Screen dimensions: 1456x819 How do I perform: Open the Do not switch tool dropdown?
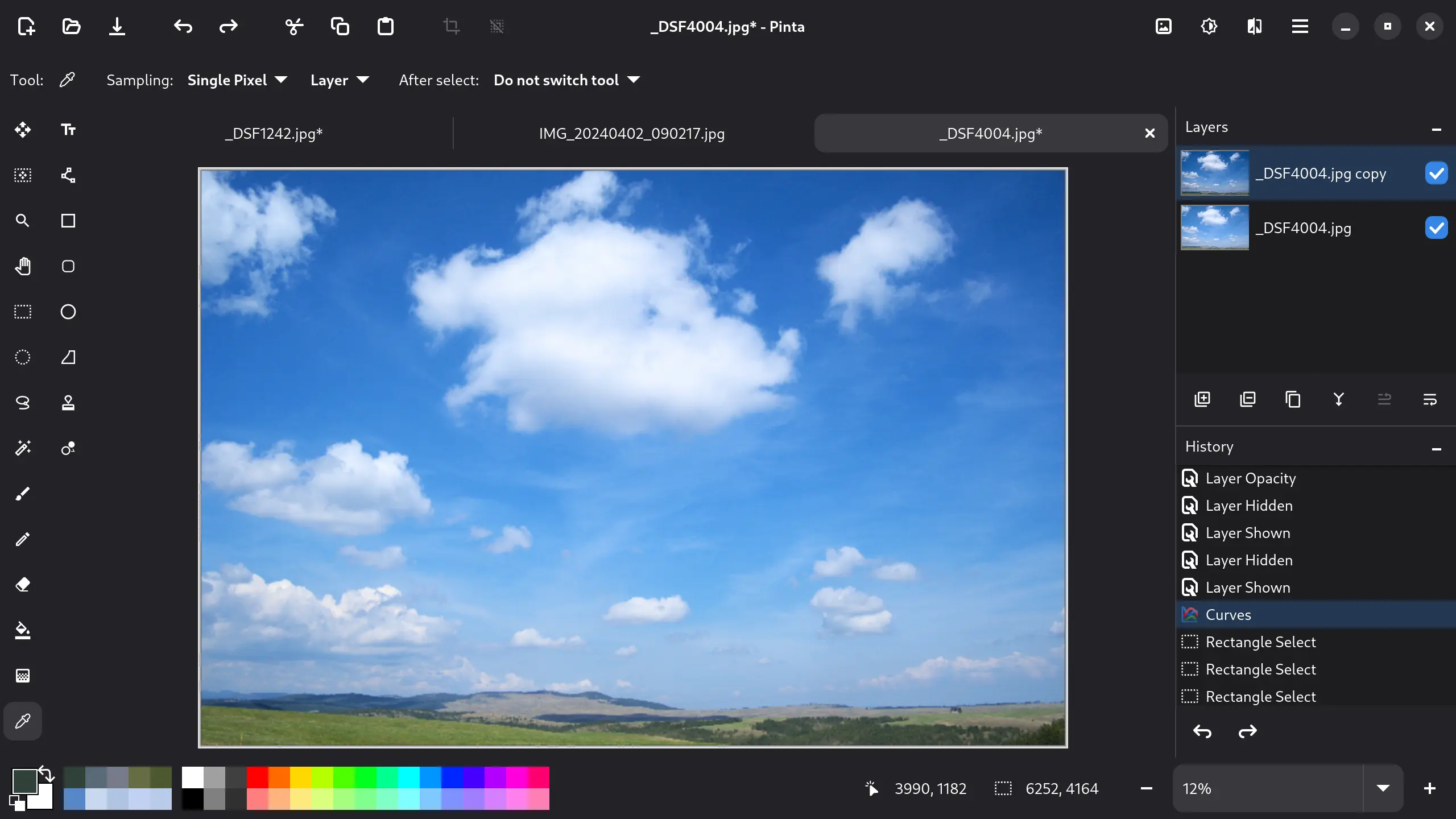(x=566, y=80)
